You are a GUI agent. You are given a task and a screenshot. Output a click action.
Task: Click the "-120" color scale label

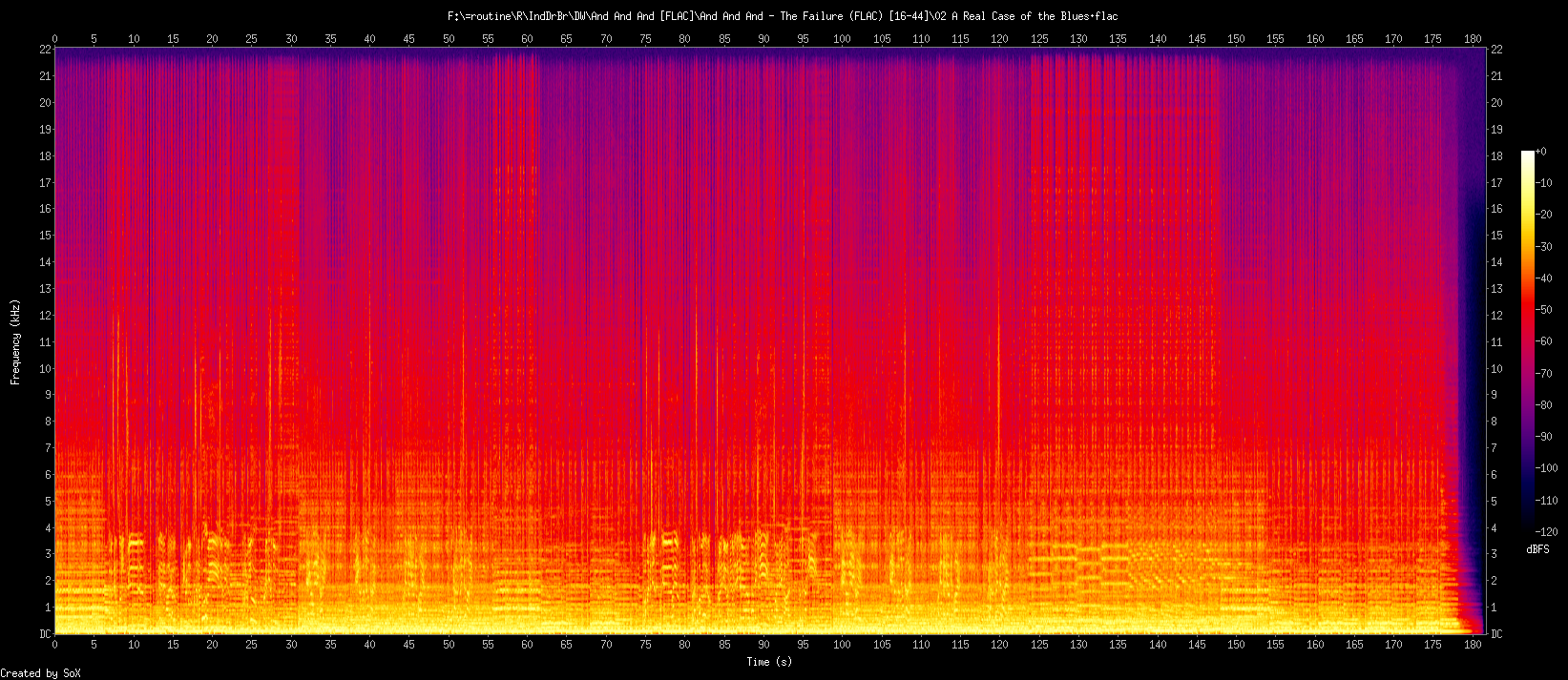click(1548, 532)
